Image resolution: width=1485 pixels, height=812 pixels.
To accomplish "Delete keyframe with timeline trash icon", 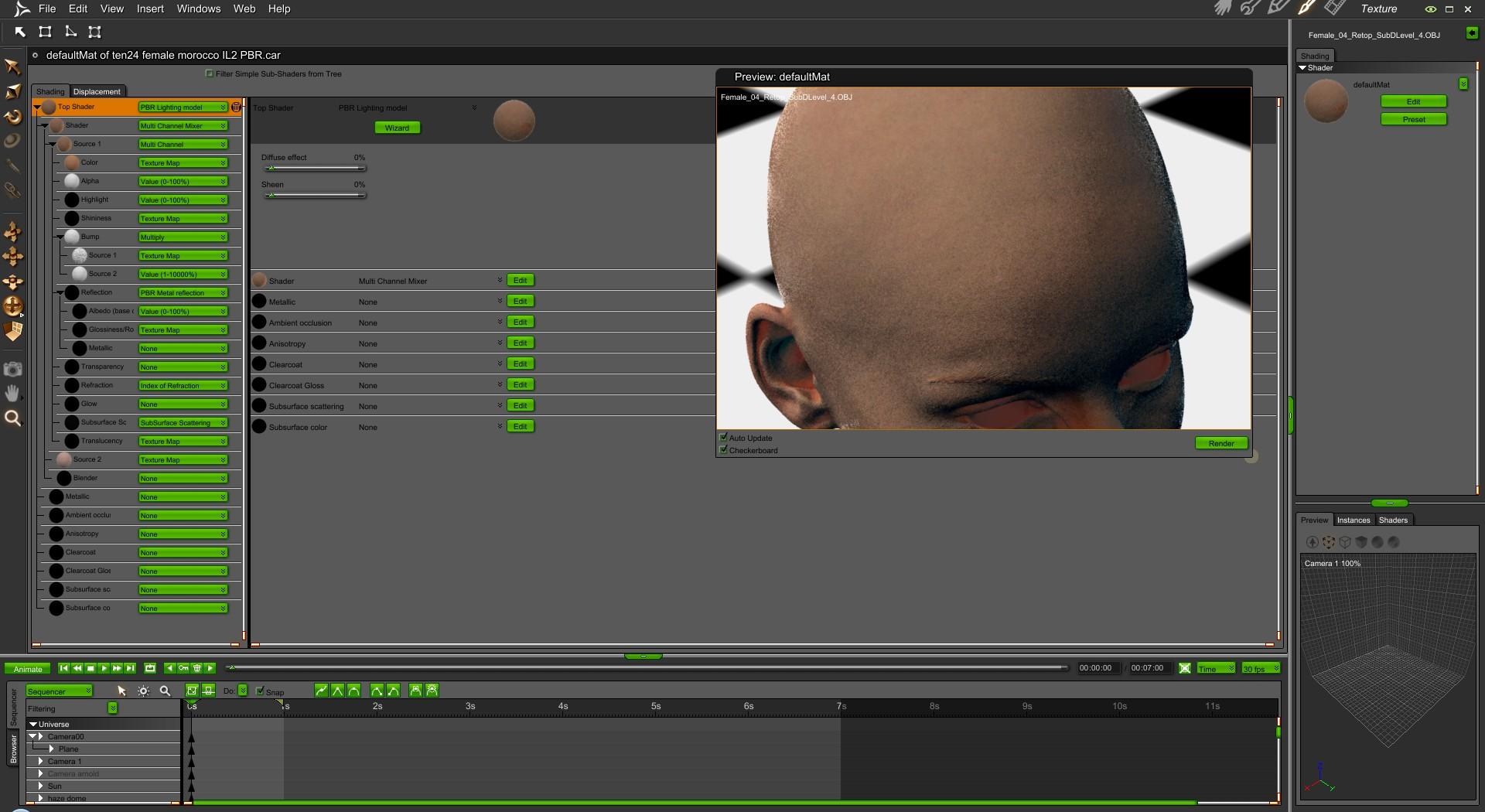I will point(196,668).
